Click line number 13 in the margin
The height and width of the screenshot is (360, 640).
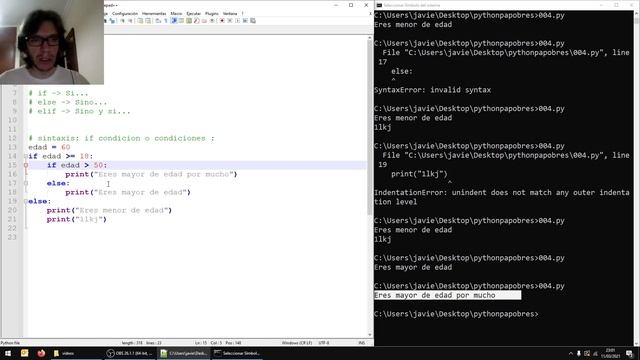(x=12, y=147)
